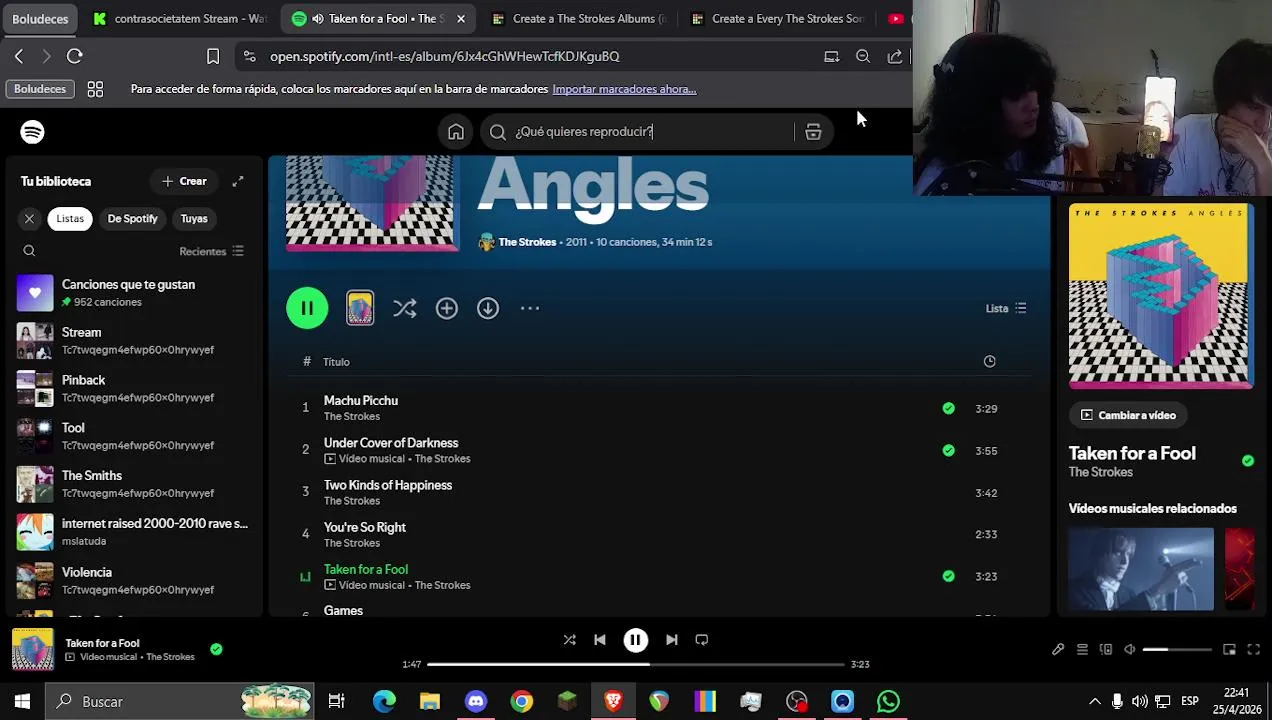The image size is (1272, 720).
Task: Mute audio with the speaker icon
Action: (x=1130, y=650)
